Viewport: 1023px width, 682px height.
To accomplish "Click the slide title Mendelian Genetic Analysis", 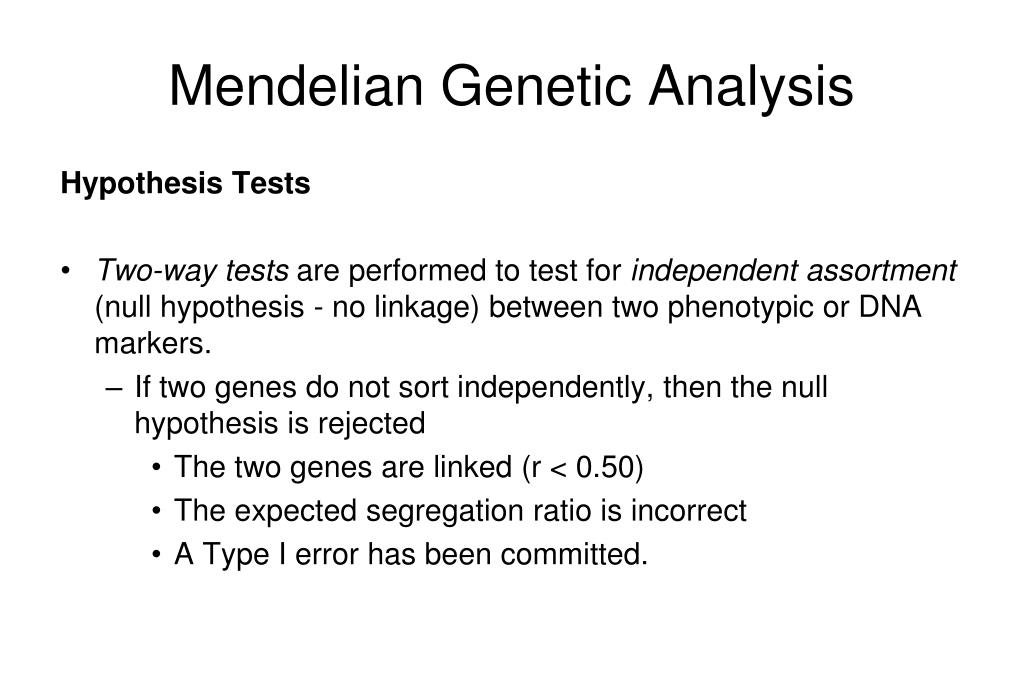I will [511, 86].
